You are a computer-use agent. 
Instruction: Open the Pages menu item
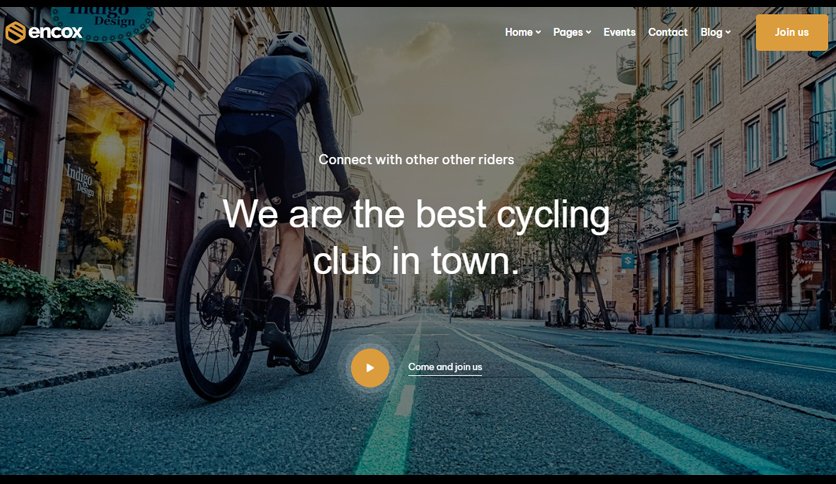[x=568, y=33]
